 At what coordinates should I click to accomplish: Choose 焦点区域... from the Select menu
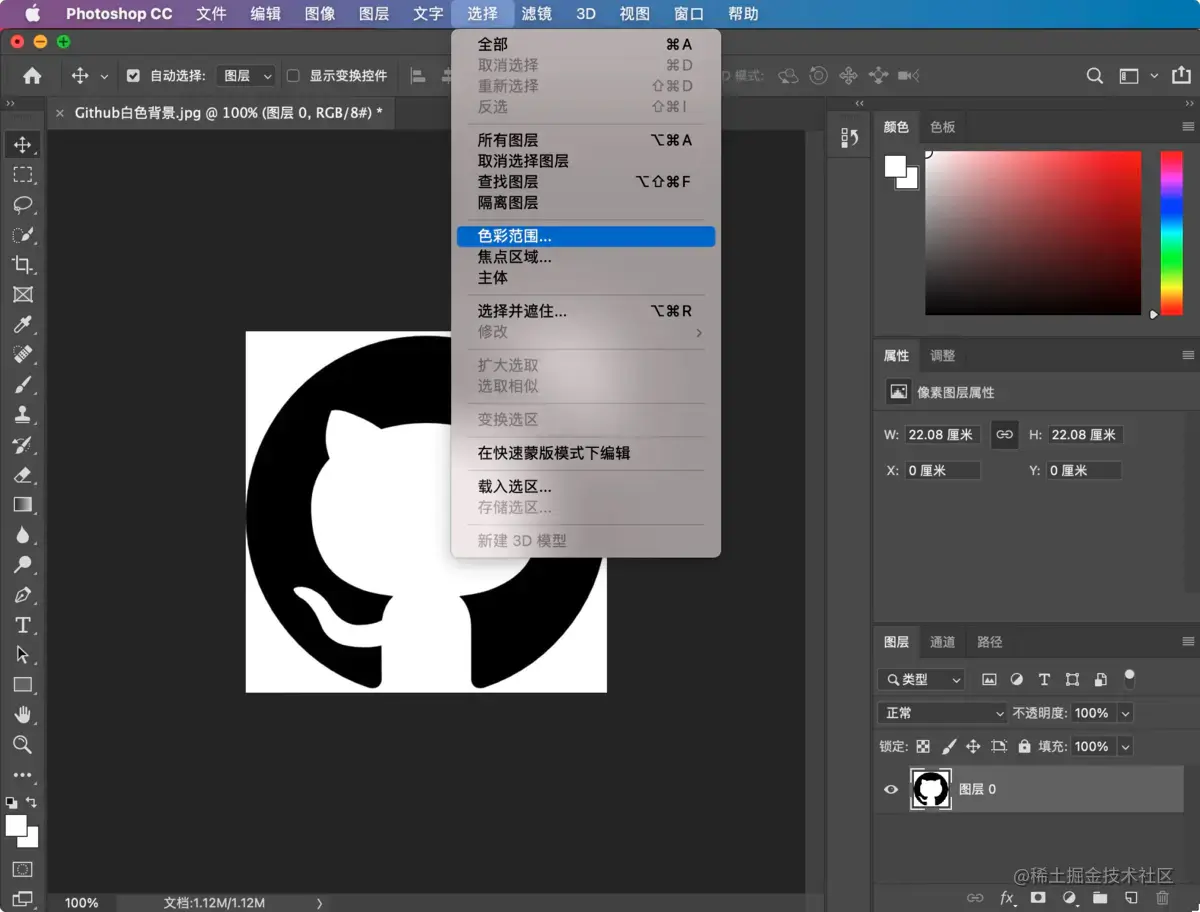pyautogui.click(x=587, y=257)
